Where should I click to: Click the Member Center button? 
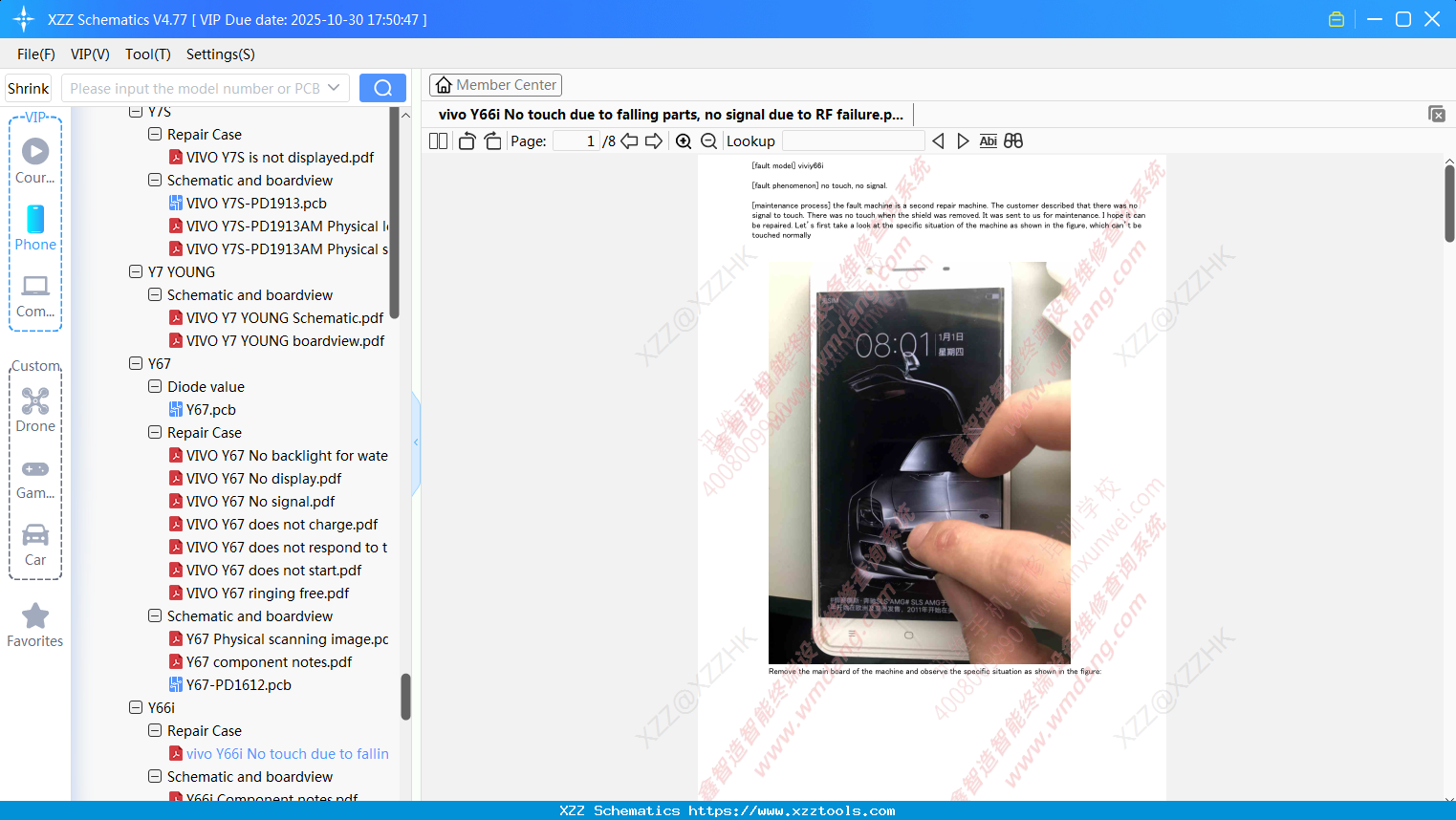pyautogui.click(x=495, y=84)
